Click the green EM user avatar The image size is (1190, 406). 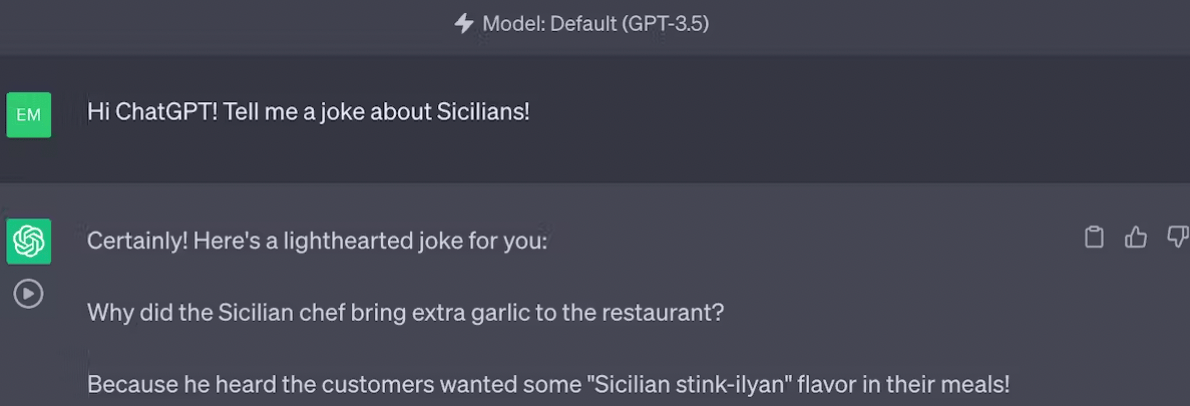point(29,115)
